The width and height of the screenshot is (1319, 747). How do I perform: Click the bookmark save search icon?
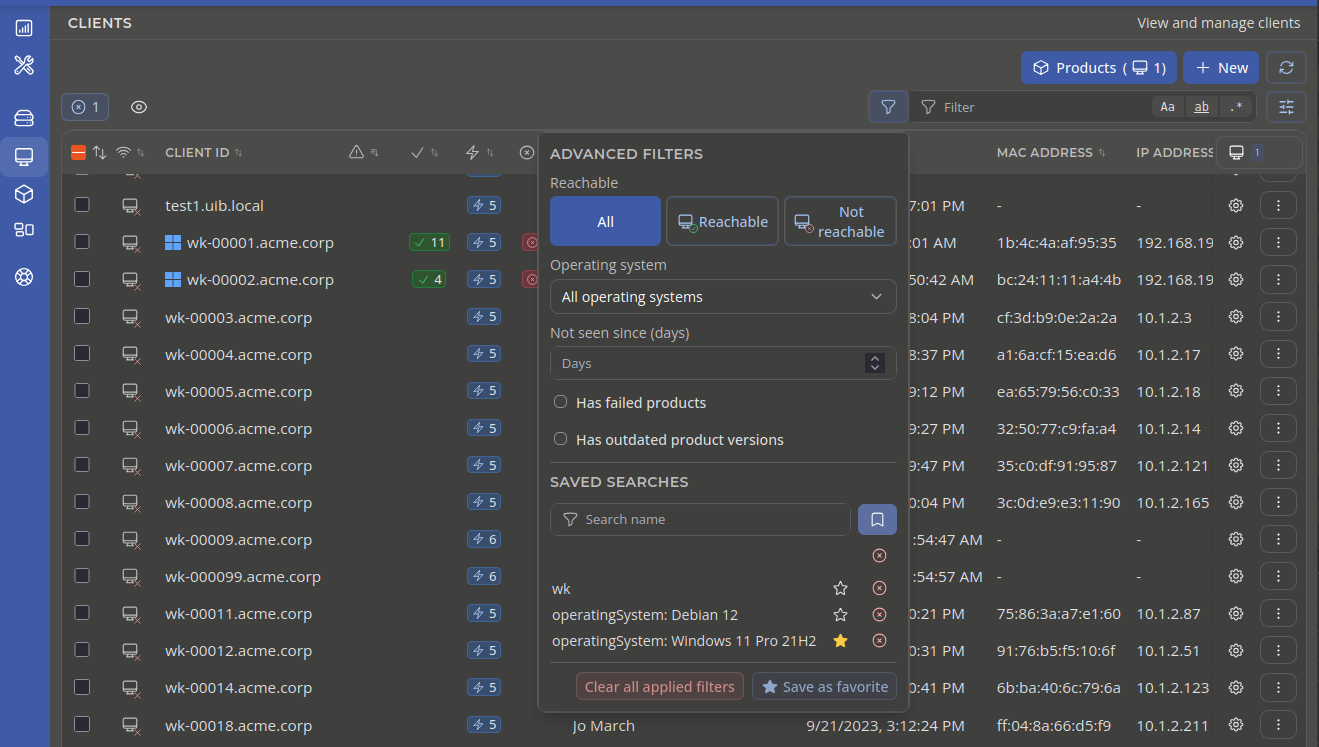(877, 519)
